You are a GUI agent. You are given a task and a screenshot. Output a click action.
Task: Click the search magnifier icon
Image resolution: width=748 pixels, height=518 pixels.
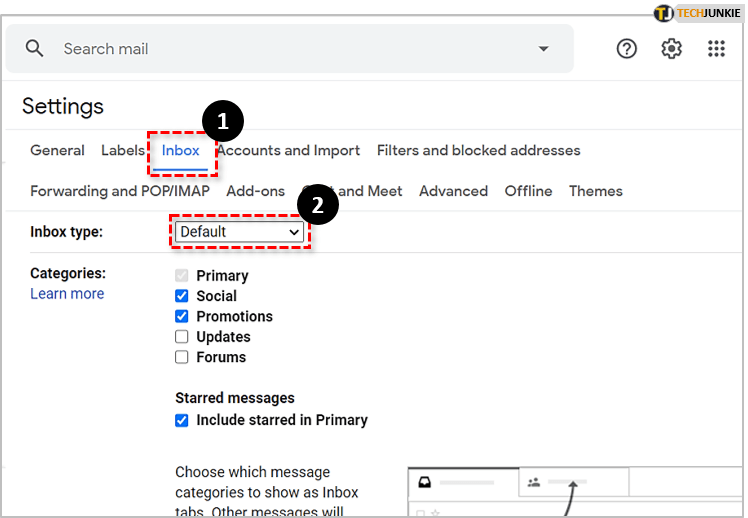pyautogui.click(x=35, y=49)
